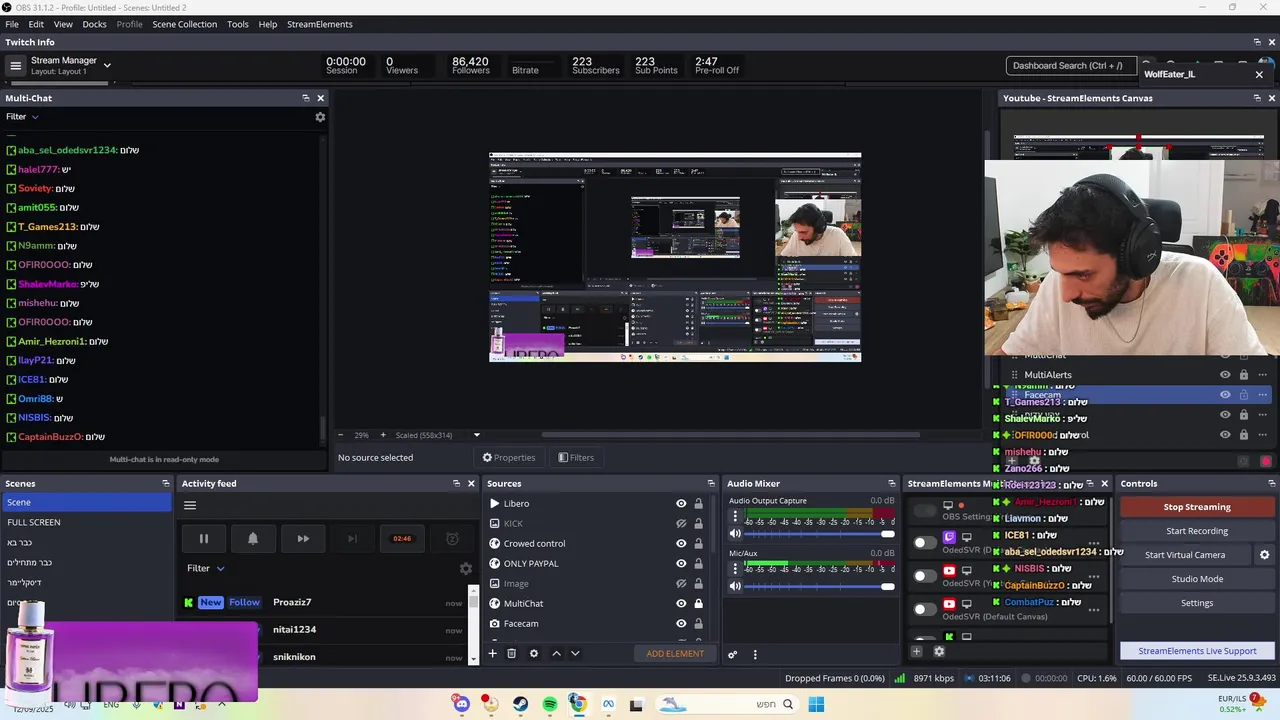The height and width of the screenshot is (720, 1280).
Task: Enable Studio Mode
Action: pyautogui.click(x=1197, y=579)
